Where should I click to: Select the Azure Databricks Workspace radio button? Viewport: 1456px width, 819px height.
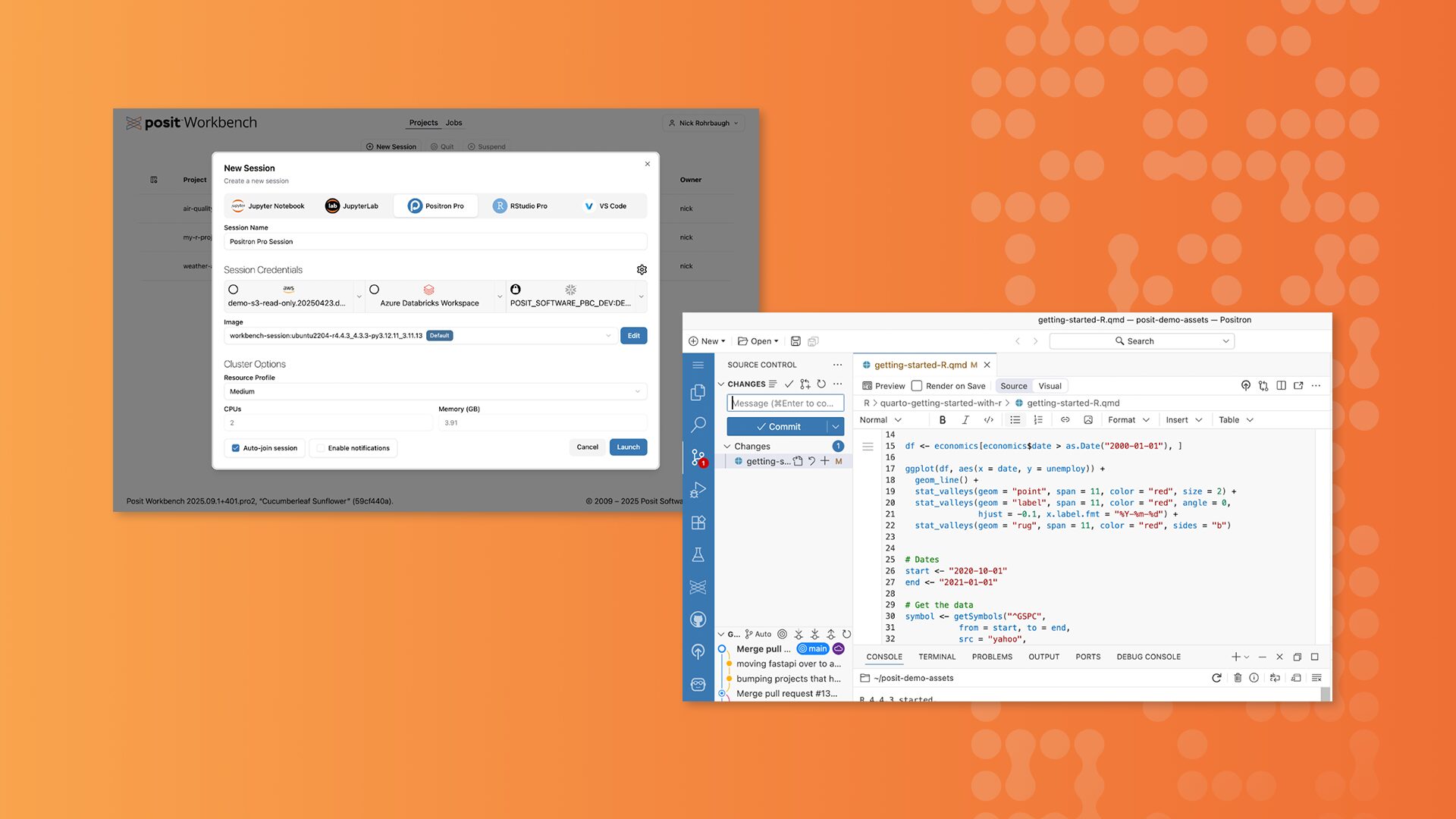tap(374, 290)
